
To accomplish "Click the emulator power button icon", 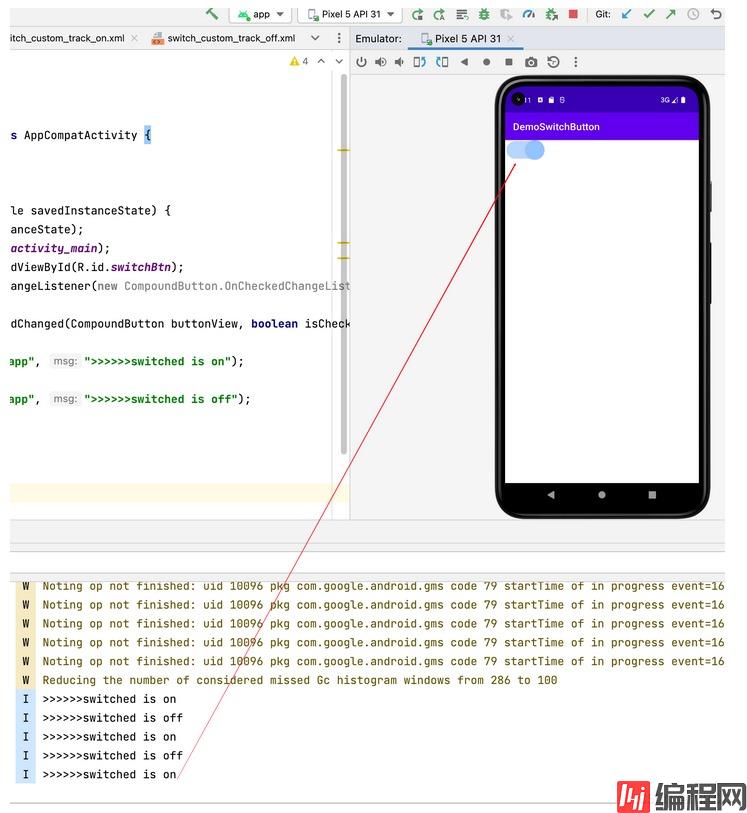I will coord(361,62).
